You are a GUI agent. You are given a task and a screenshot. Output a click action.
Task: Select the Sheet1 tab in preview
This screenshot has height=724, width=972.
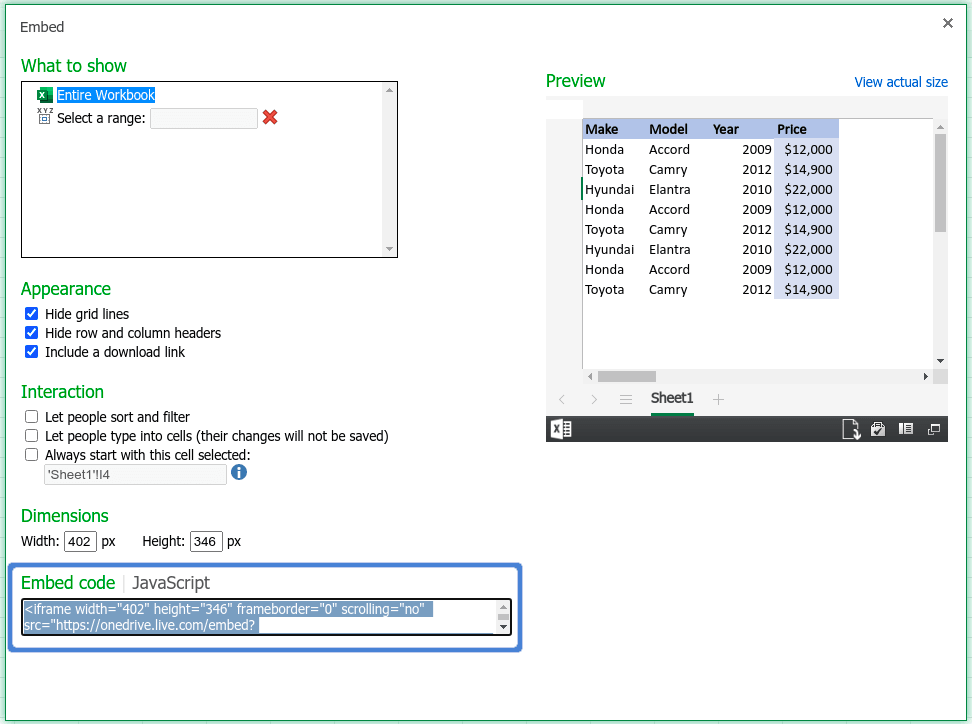[672, 398]
